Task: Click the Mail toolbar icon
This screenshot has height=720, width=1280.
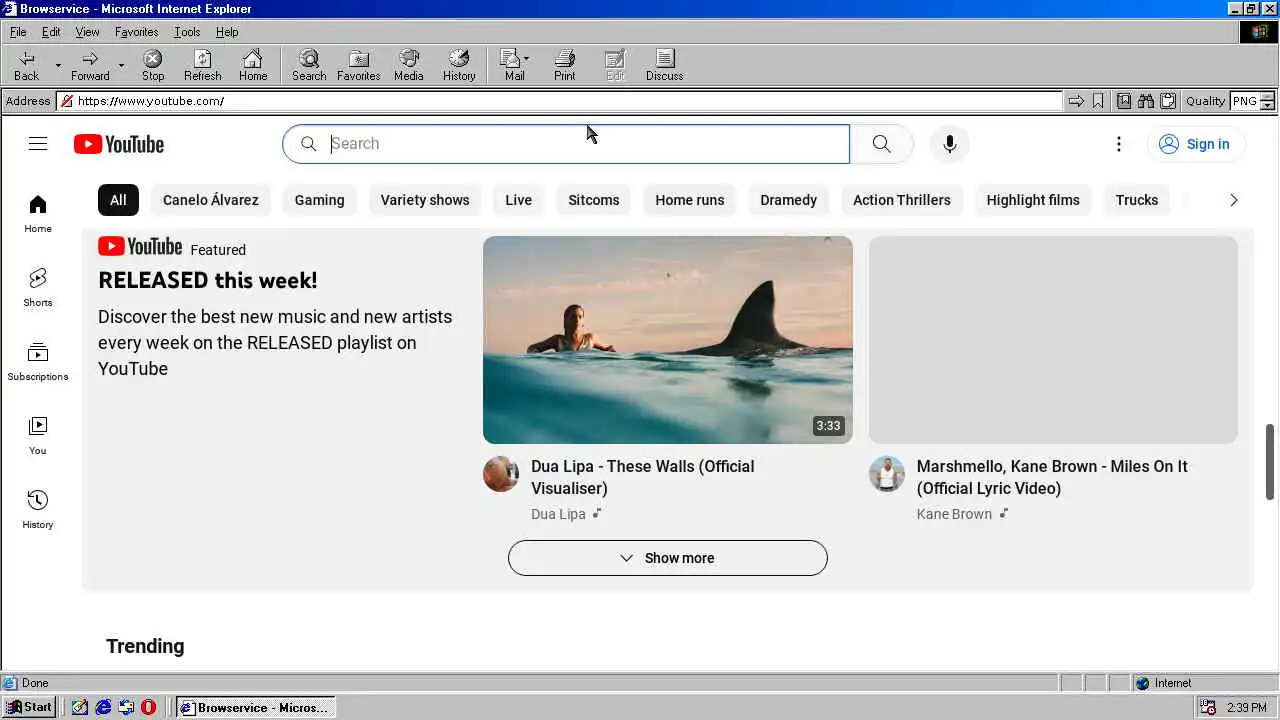Action: (512, 66)
